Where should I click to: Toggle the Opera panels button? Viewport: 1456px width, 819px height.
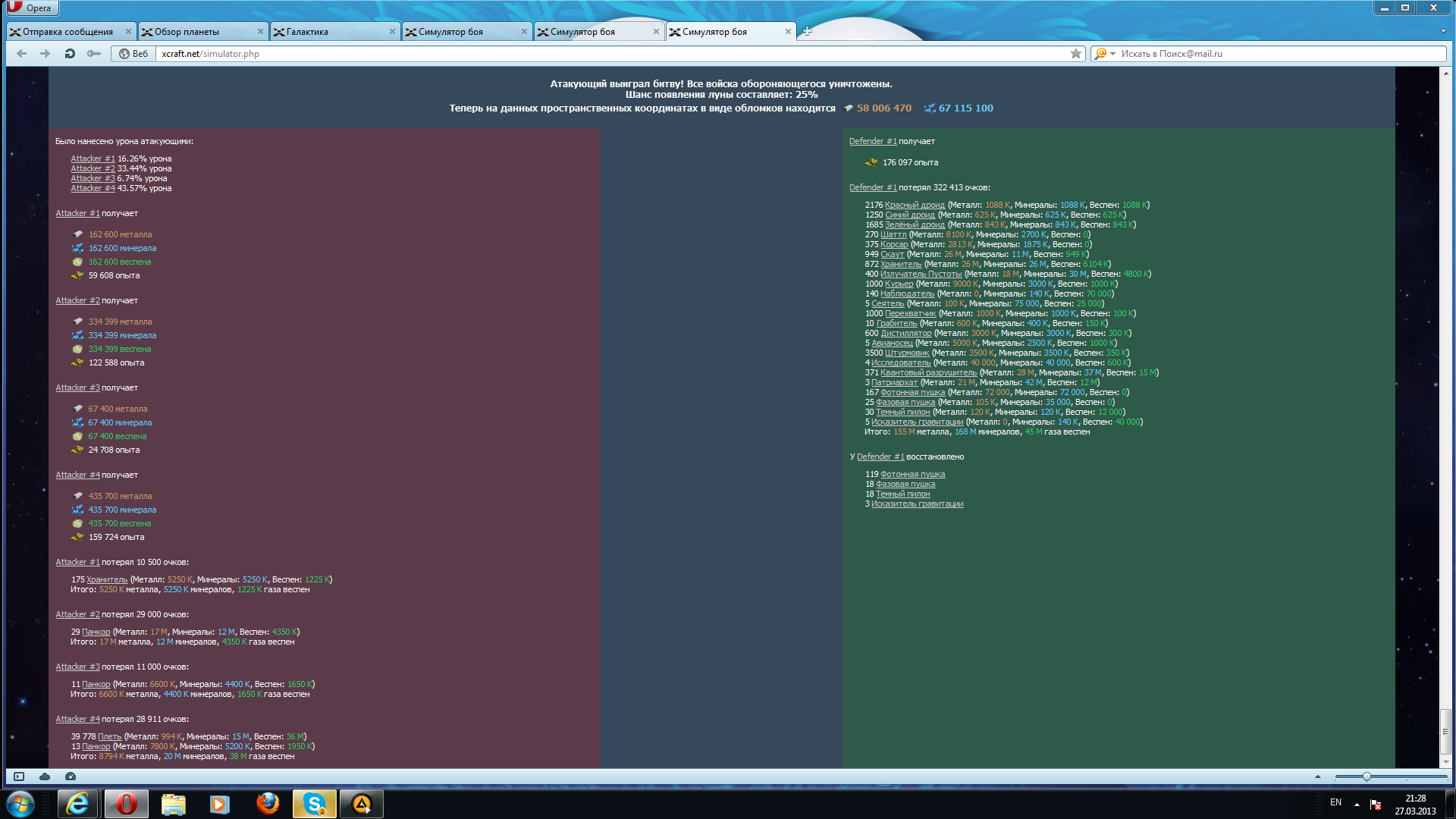tap(19, 777)
